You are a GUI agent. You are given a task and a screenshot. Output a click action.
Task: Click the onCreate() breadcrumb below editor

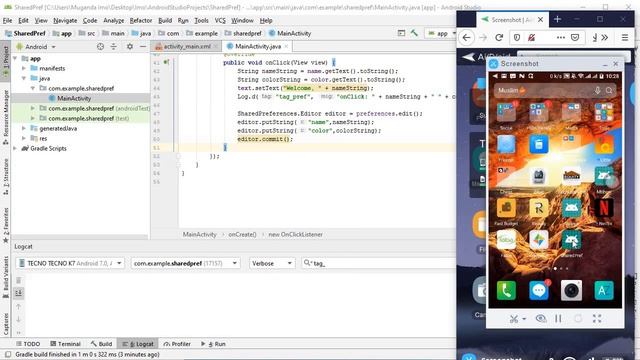click(242, 234)
